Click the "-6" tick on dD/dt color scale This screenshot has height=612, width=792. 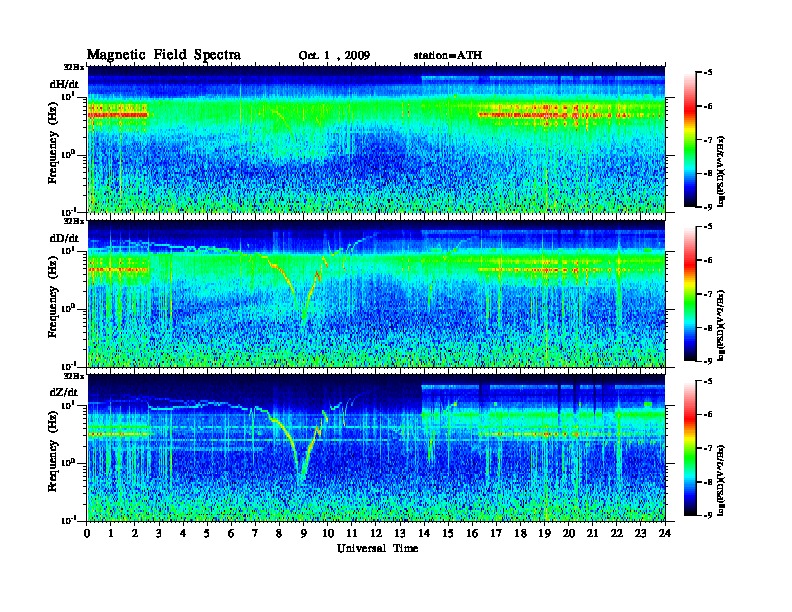709,261
